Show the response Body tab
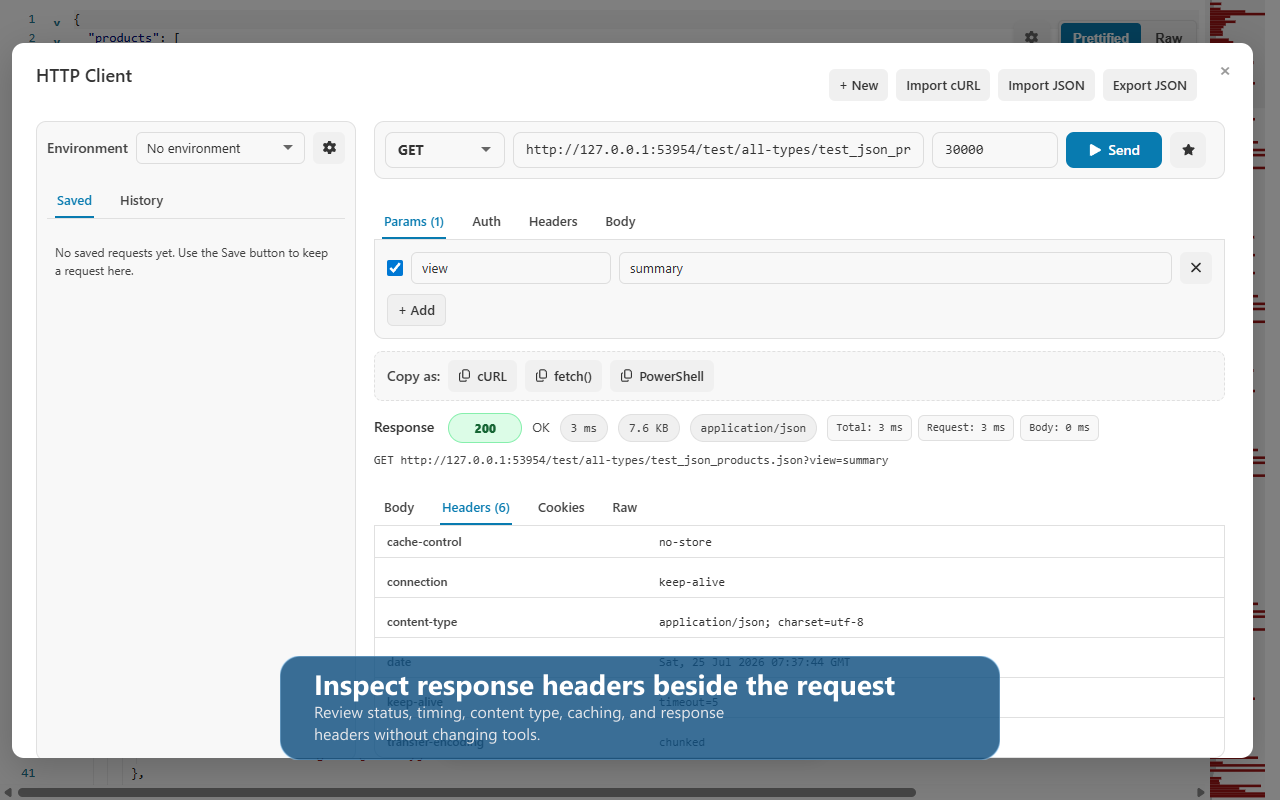The width and height of the screenshot is (1280, 800). (399, 507)
